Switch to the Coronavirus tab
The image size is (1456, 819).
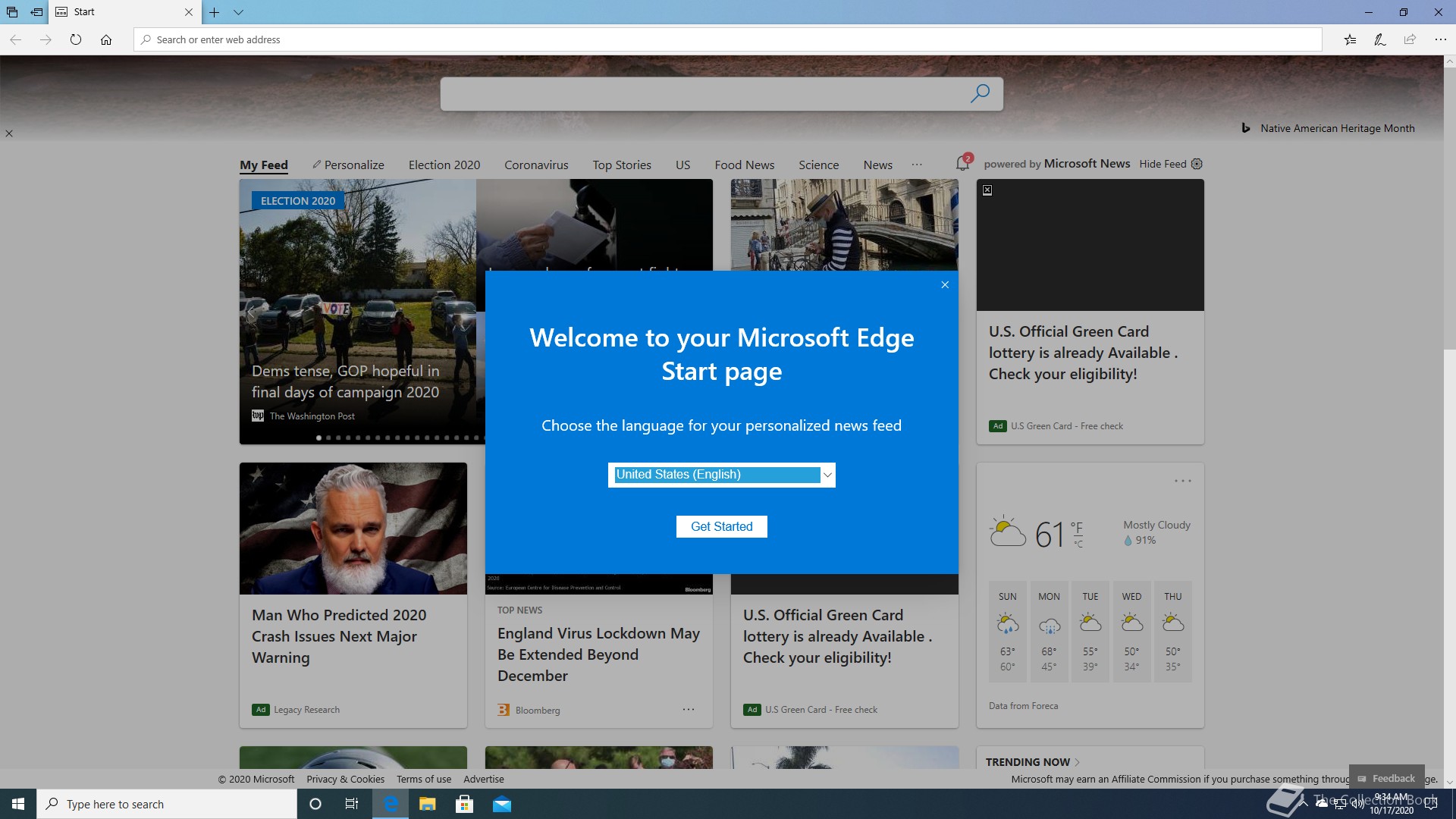click(536, 165)
